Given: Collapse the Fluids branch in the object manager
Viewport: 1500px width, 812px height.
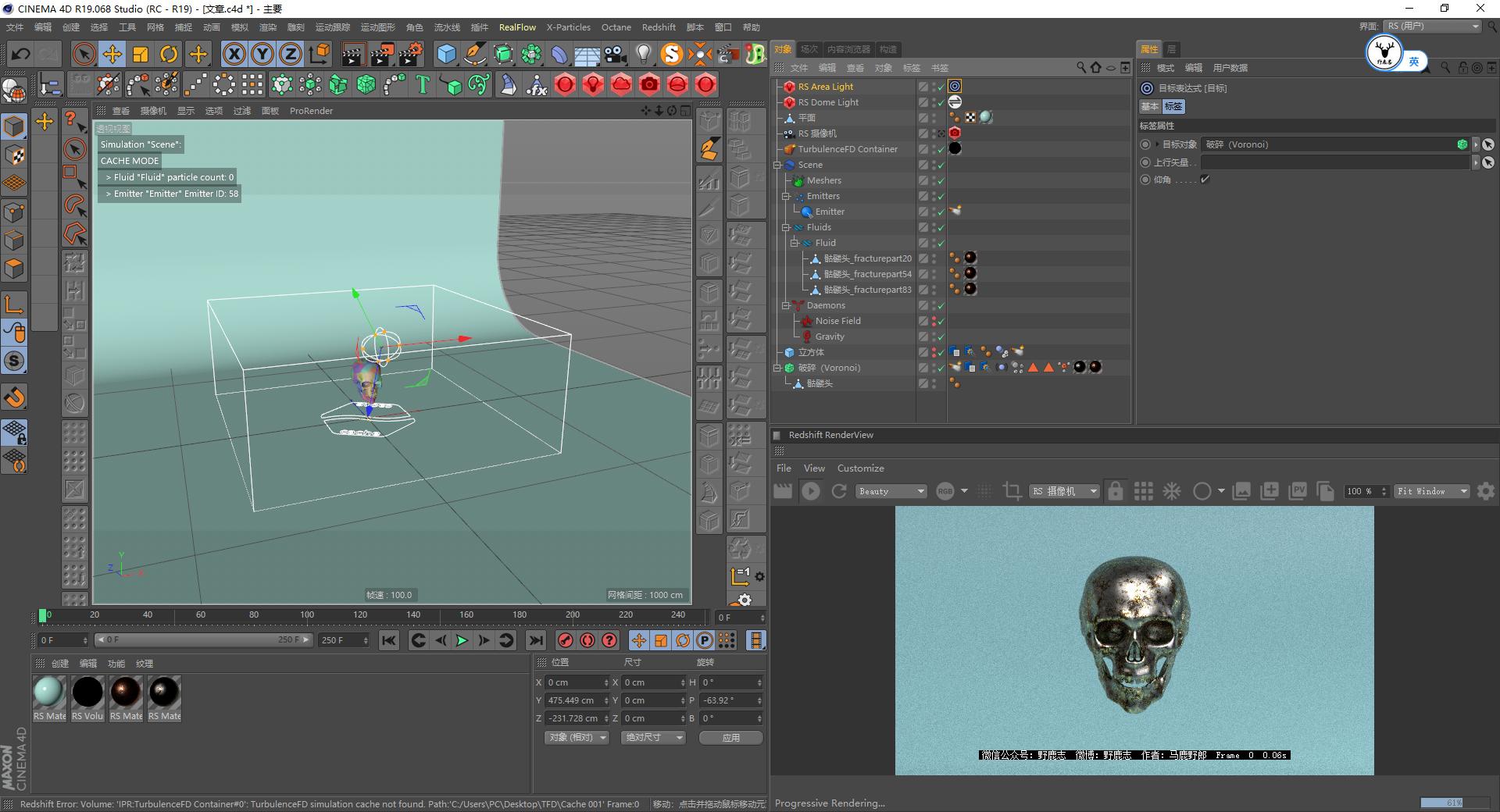Looking at the screenshot, I should pyautogui.click(x=785, y=226).
